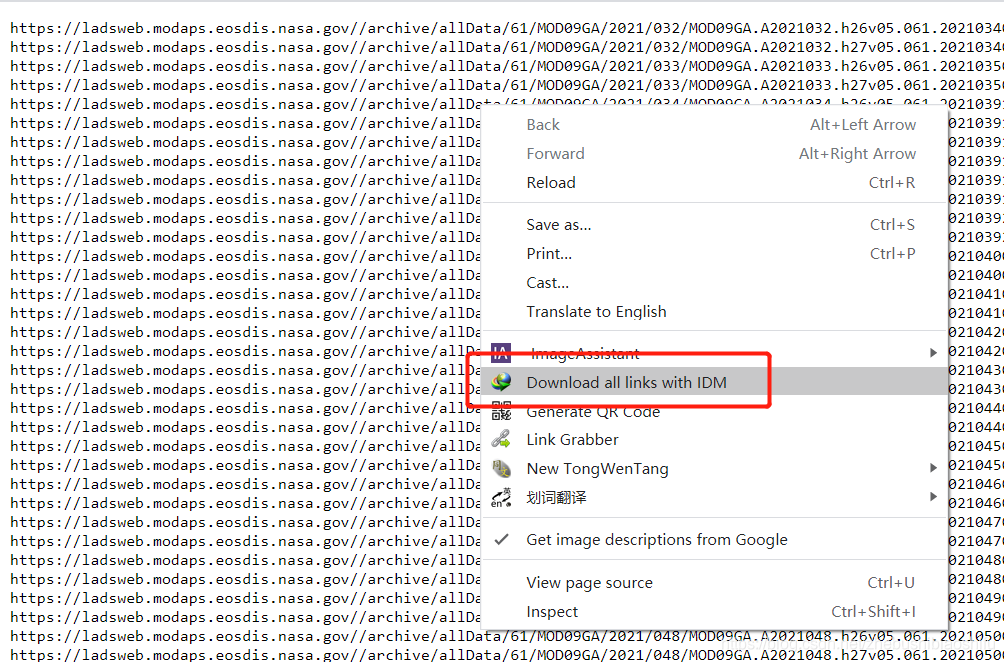Image resolution: width=1004 pixels, height=662 pixels.
Task: Choose Reload from the context menu
Action: (714, 182)
